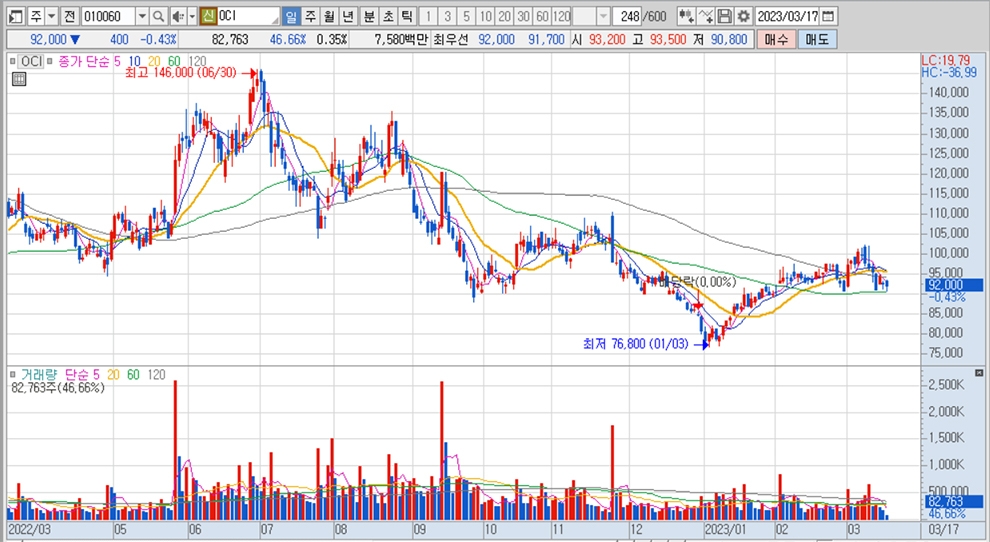
Task: Open the calendar date picker icon
Action: tap(829, 16)
